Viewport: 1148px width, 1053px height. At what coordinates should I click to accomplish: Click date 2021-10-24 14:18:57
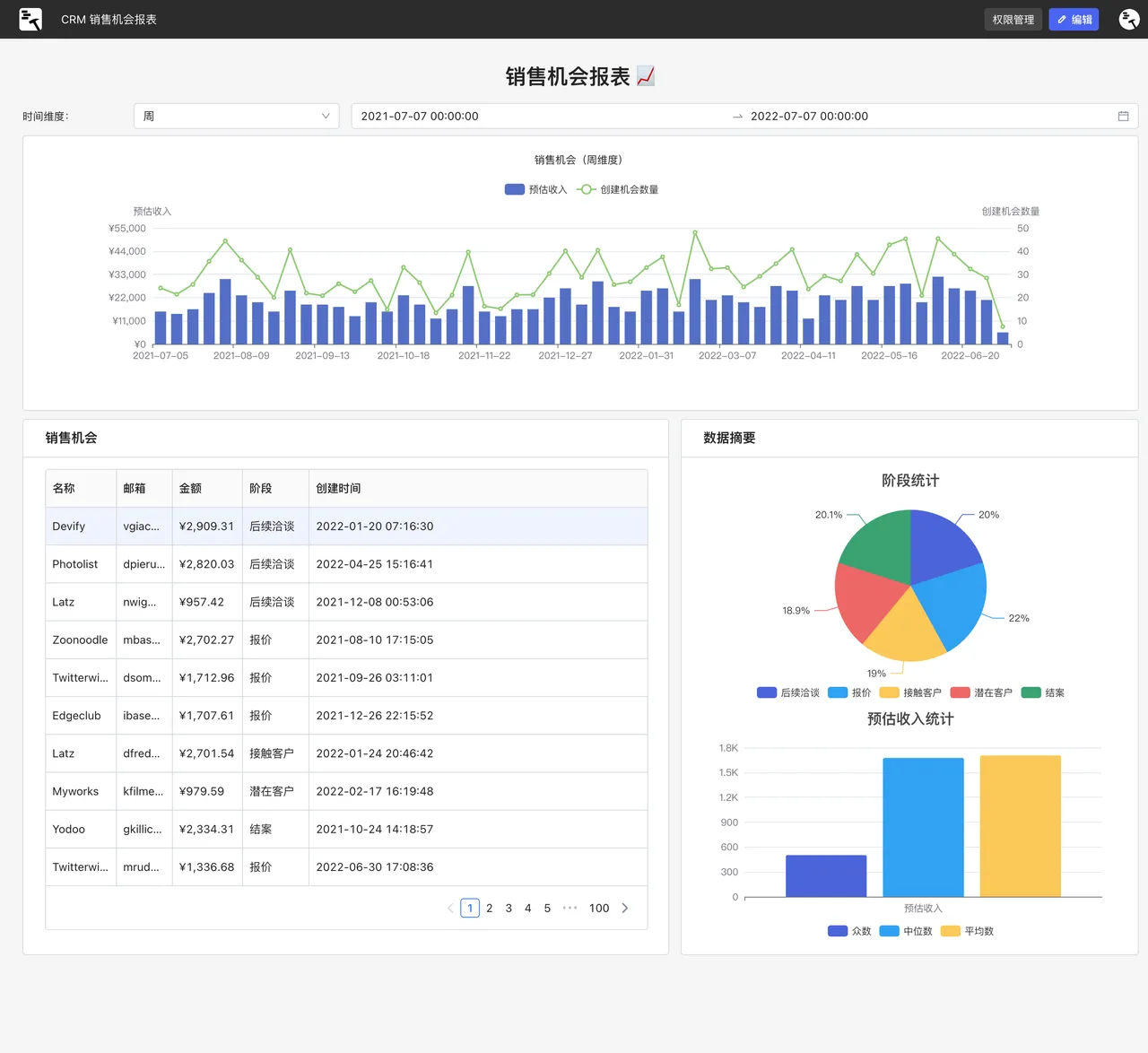click(375, 829)
